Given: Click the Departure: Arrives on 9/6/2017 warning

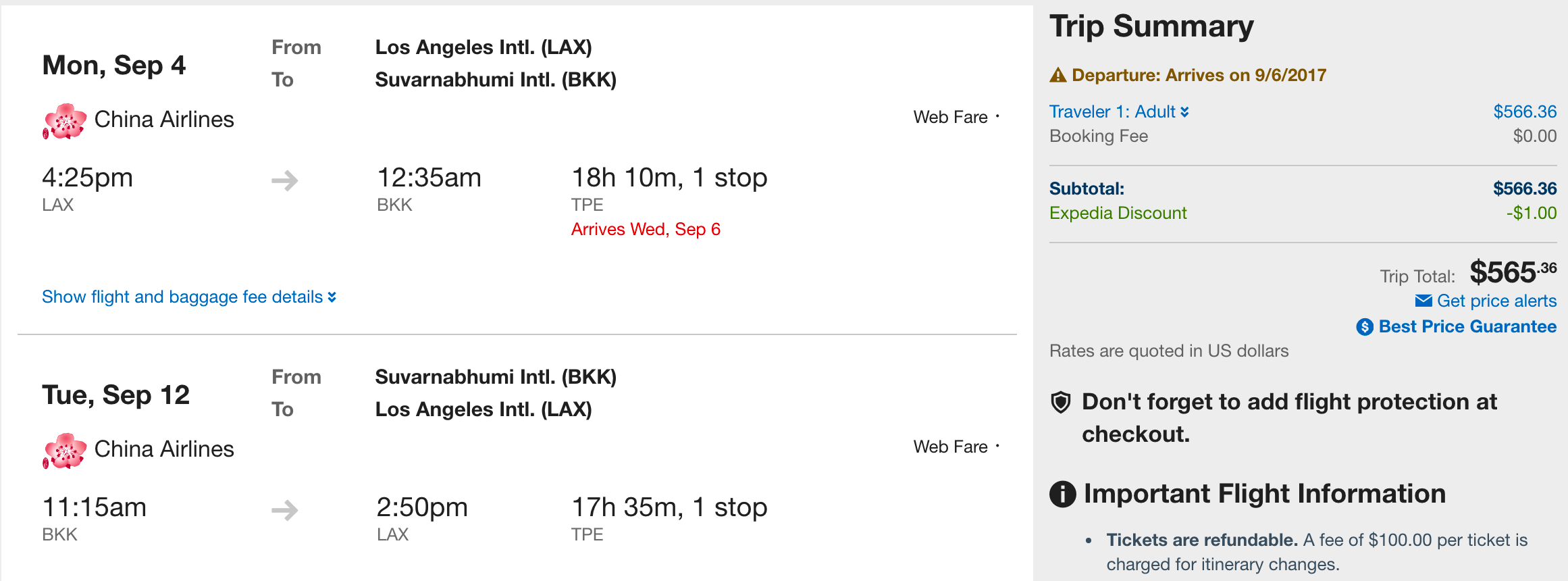Looking at the screenshot, I should coord(1199,75).
